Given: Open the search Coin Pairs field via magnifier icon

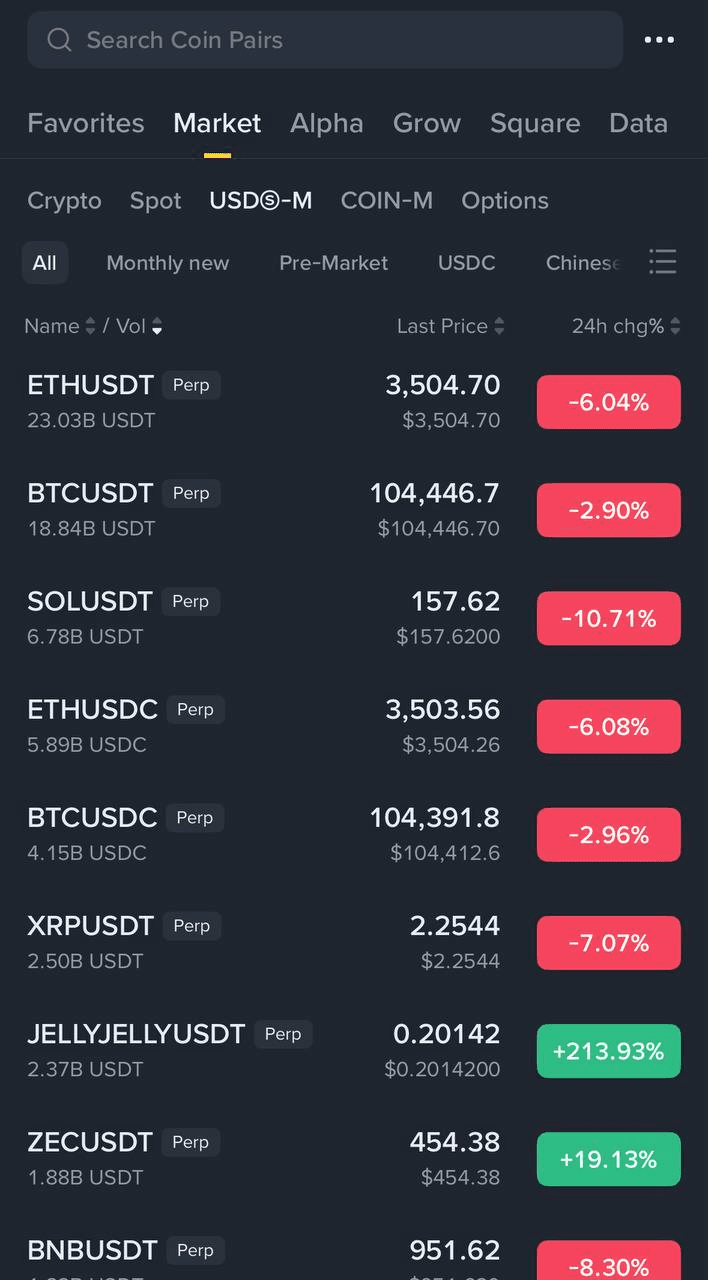Looking at the screenshot, I should click(x=59, y=40).
